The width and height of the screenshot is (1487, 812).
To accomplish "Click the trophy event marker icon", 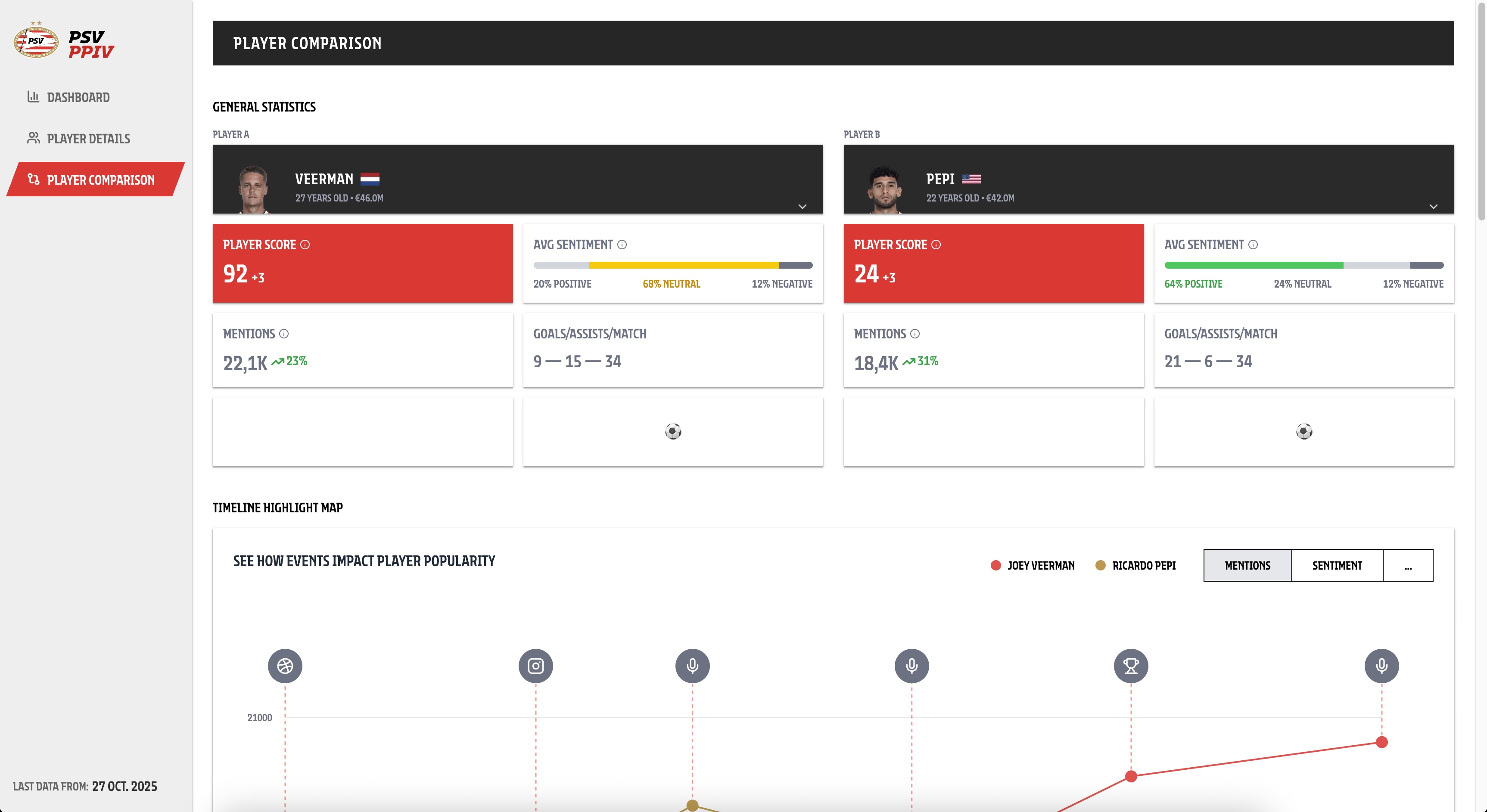I will (1130, 666).
